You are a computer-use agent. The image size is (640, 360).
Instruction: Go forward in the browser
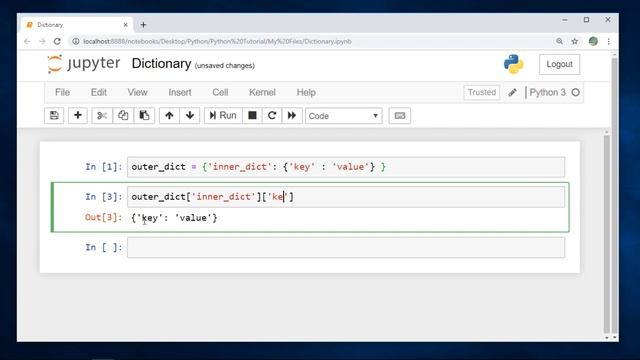(42, 41)
